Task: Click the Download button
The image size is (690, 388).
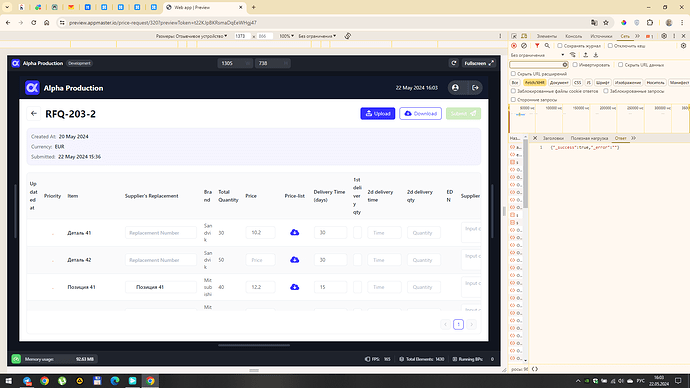Action: point(420,113)
